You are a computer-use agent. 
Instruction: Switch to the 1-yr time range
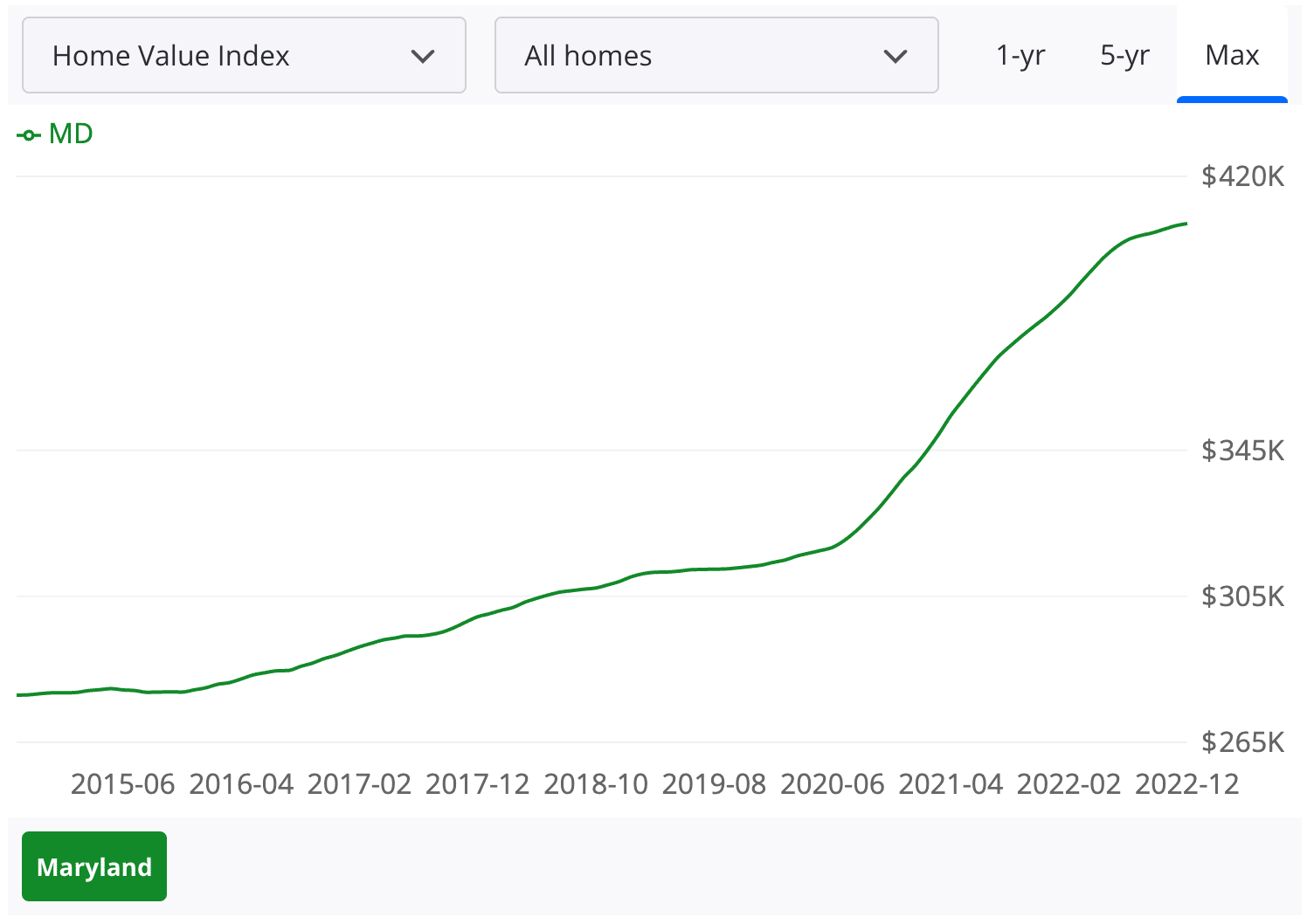point(1019,55)
